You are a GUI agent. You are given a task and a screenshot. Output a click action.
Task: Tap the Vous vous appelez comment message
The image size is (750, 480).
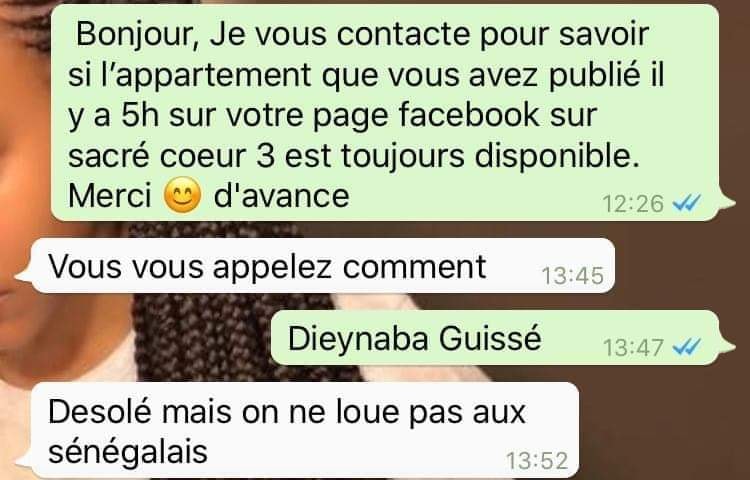323,266
